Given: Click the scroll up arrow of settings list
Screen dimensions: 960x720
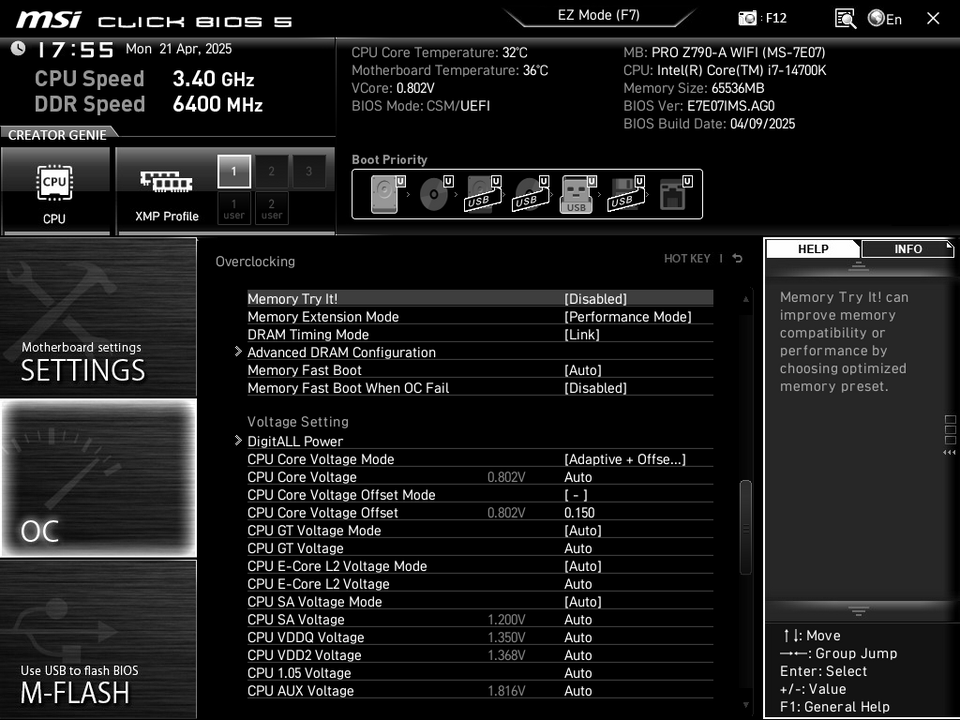Looking at the screenshot, I should [x=746, y=299].
